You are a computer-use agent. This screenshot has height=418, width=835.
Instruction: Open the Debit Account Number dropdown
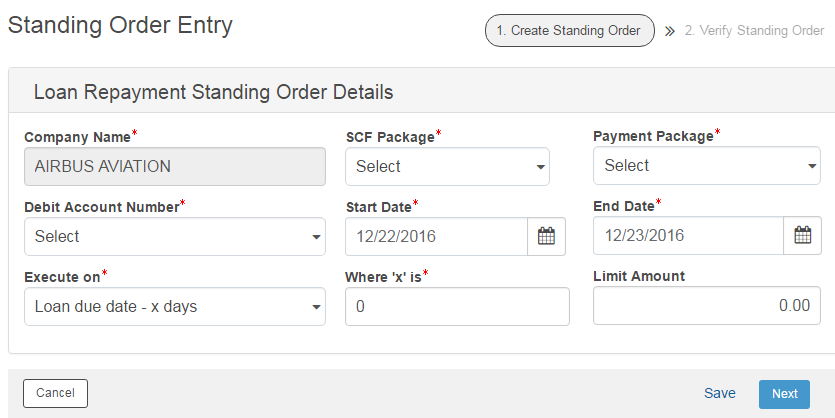[x=174, y=237]
